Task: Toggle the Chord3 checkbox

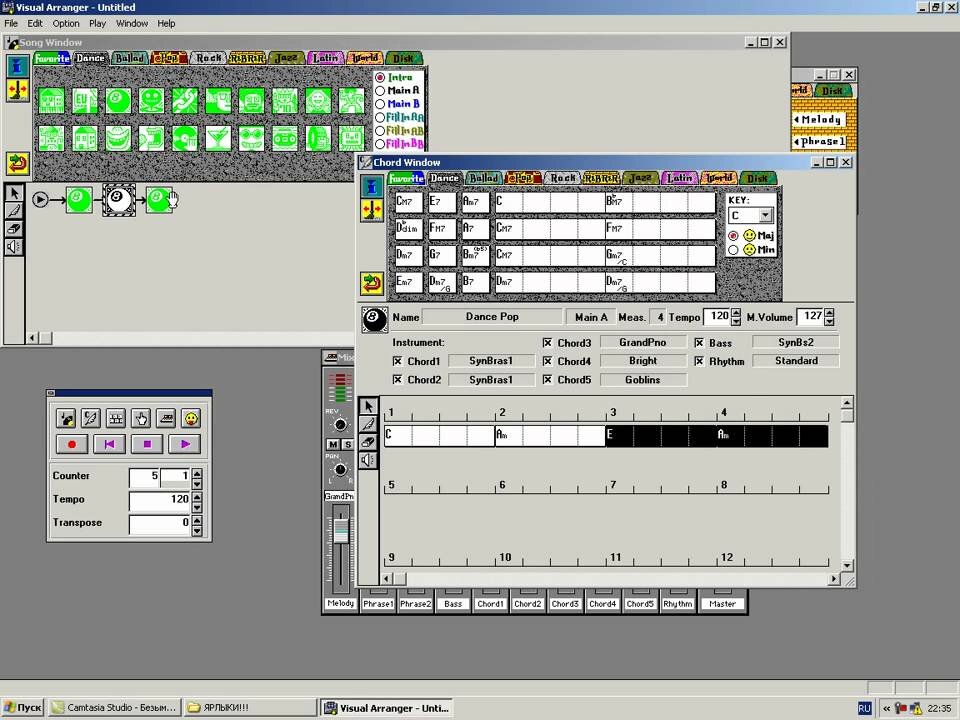Action: [547, 343]
